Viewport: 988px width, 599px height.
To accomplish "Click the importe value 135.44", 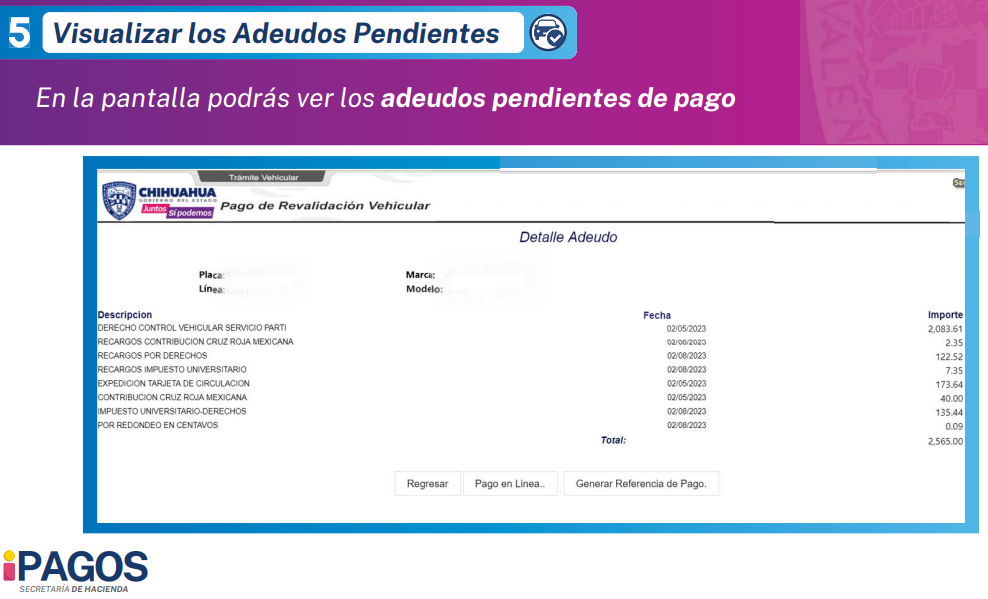I will coord(949,413).
